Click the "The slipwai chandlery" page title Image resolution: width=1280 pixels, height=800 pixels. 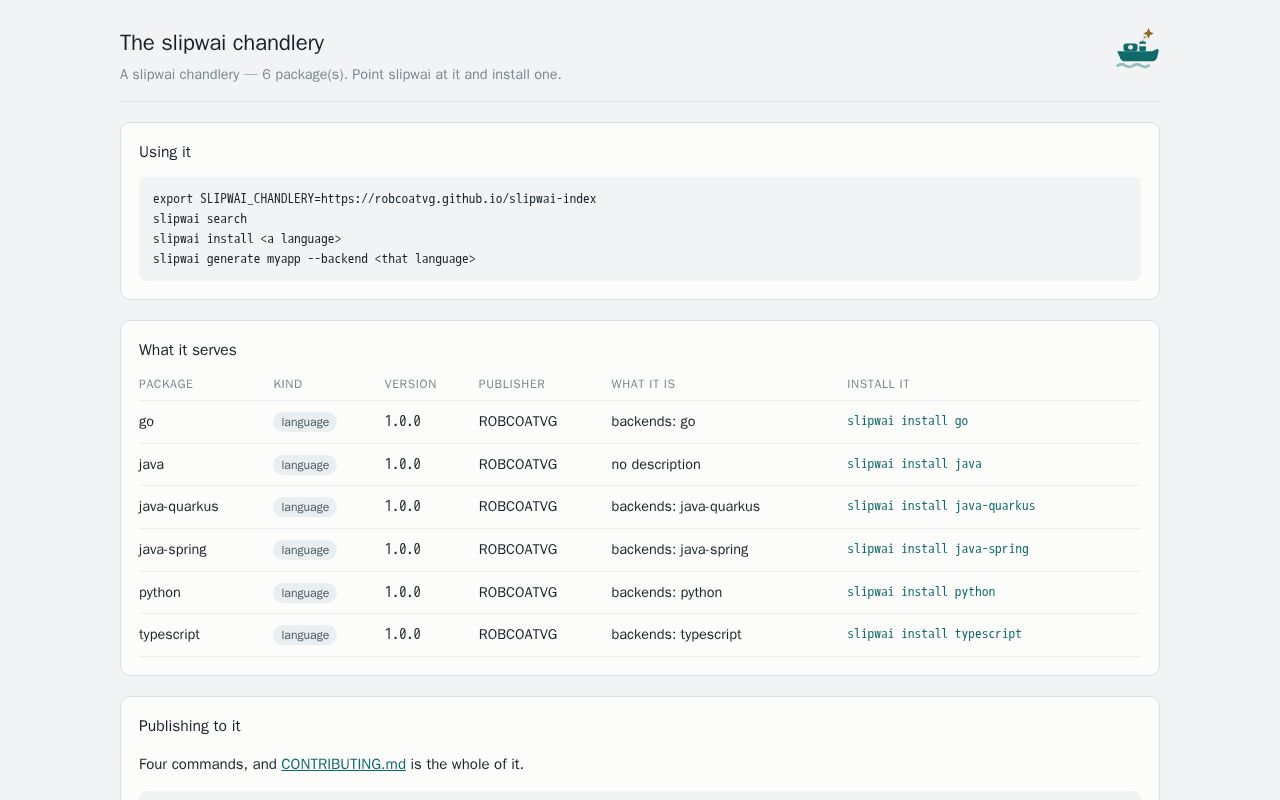pyautogui.click(x=222, y=43)
